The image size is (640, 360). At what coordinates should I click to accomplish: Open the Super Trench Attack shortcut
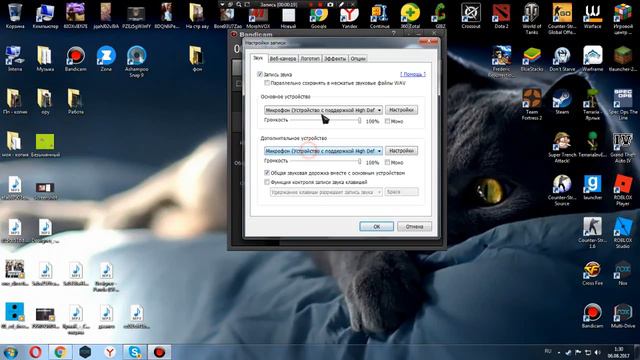coord(562,147)
